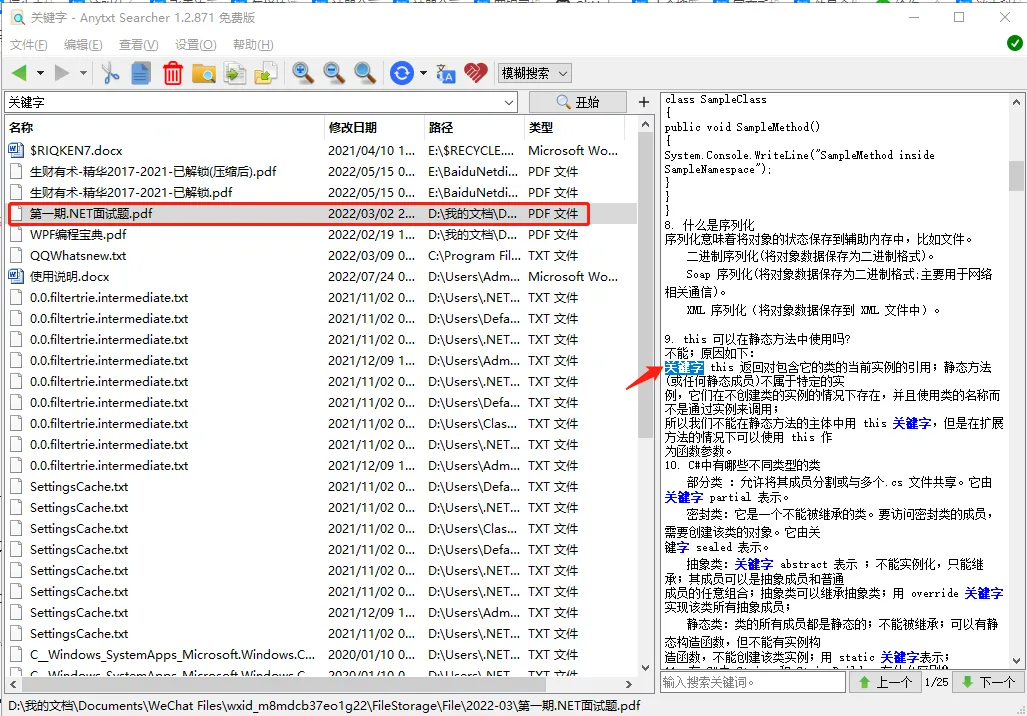Click the file list horizontal scrollbar thumb
The width and height of the screenshot is (1027, 716).
[x=284, y=684]
